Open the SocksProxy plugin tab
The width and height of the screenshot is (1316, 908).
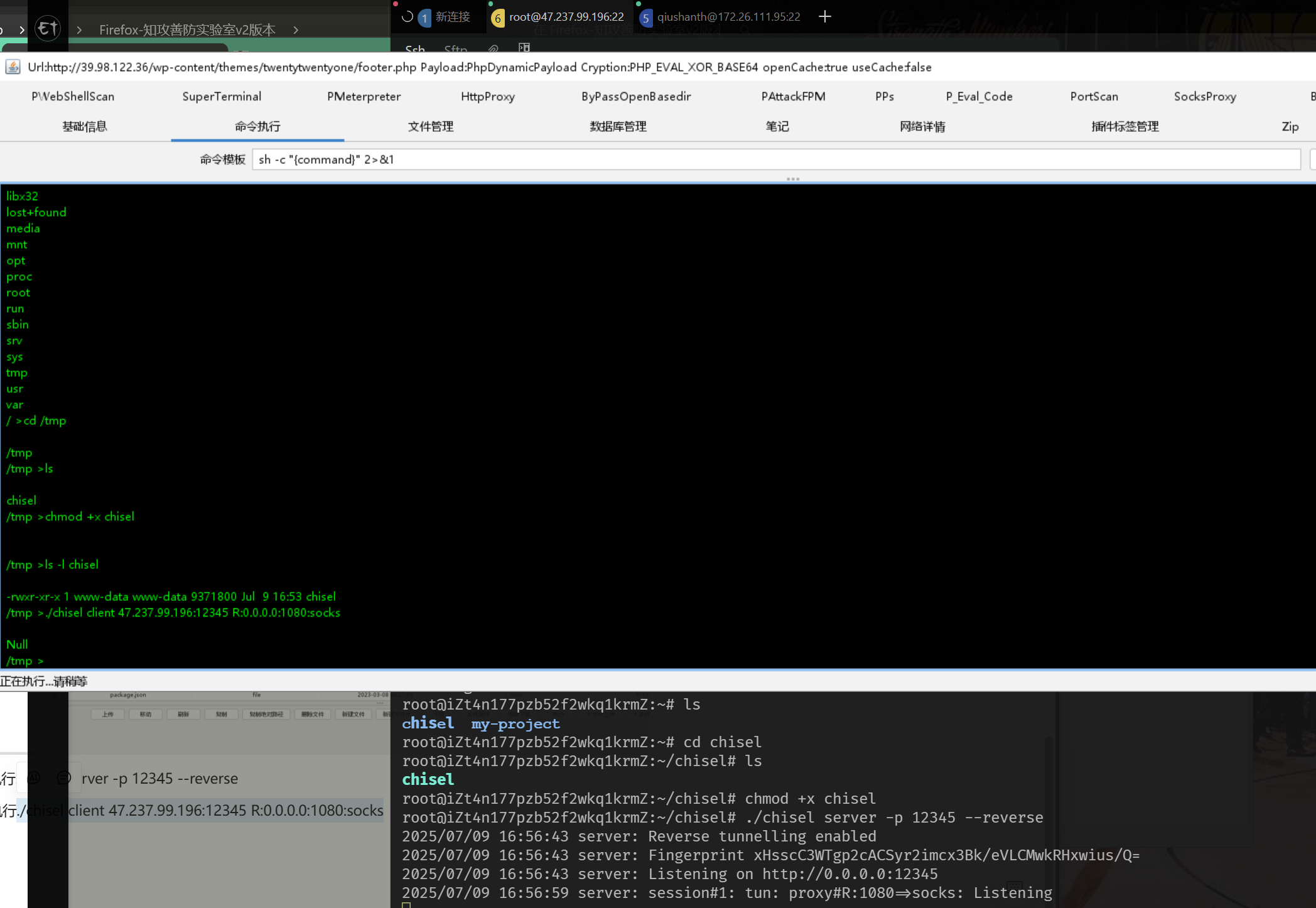1204,96
